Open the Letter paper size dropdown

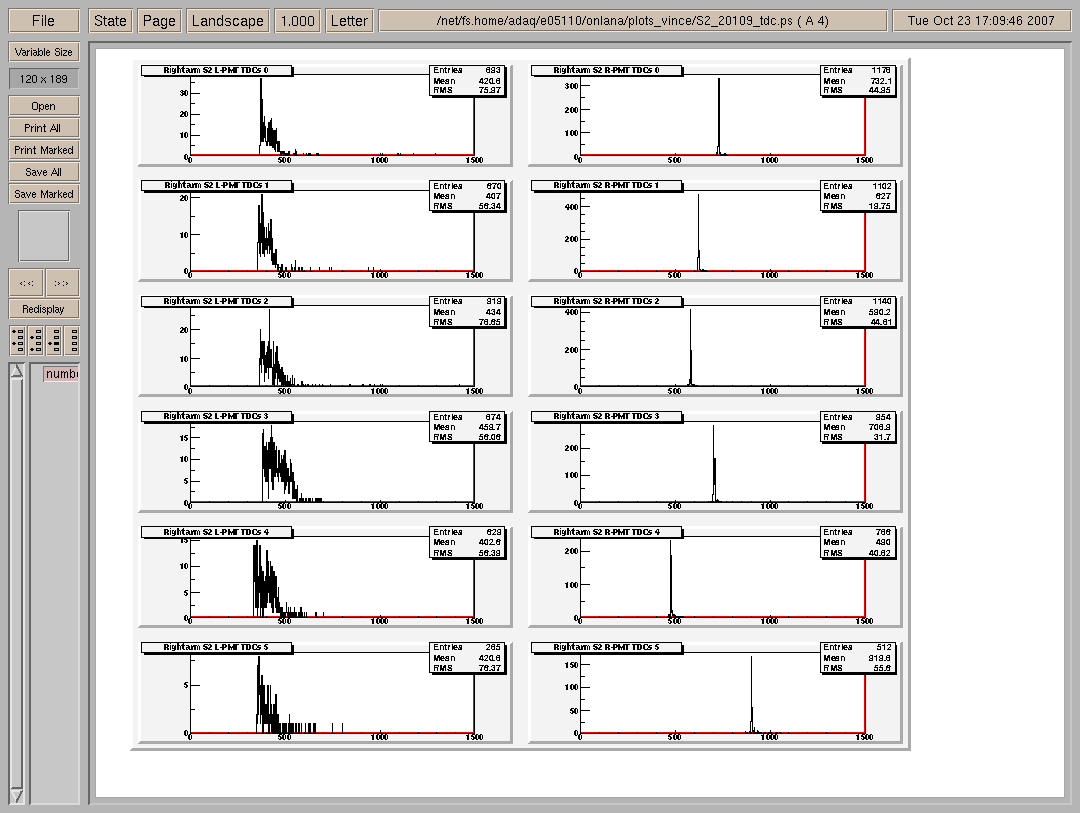point(349,21)
